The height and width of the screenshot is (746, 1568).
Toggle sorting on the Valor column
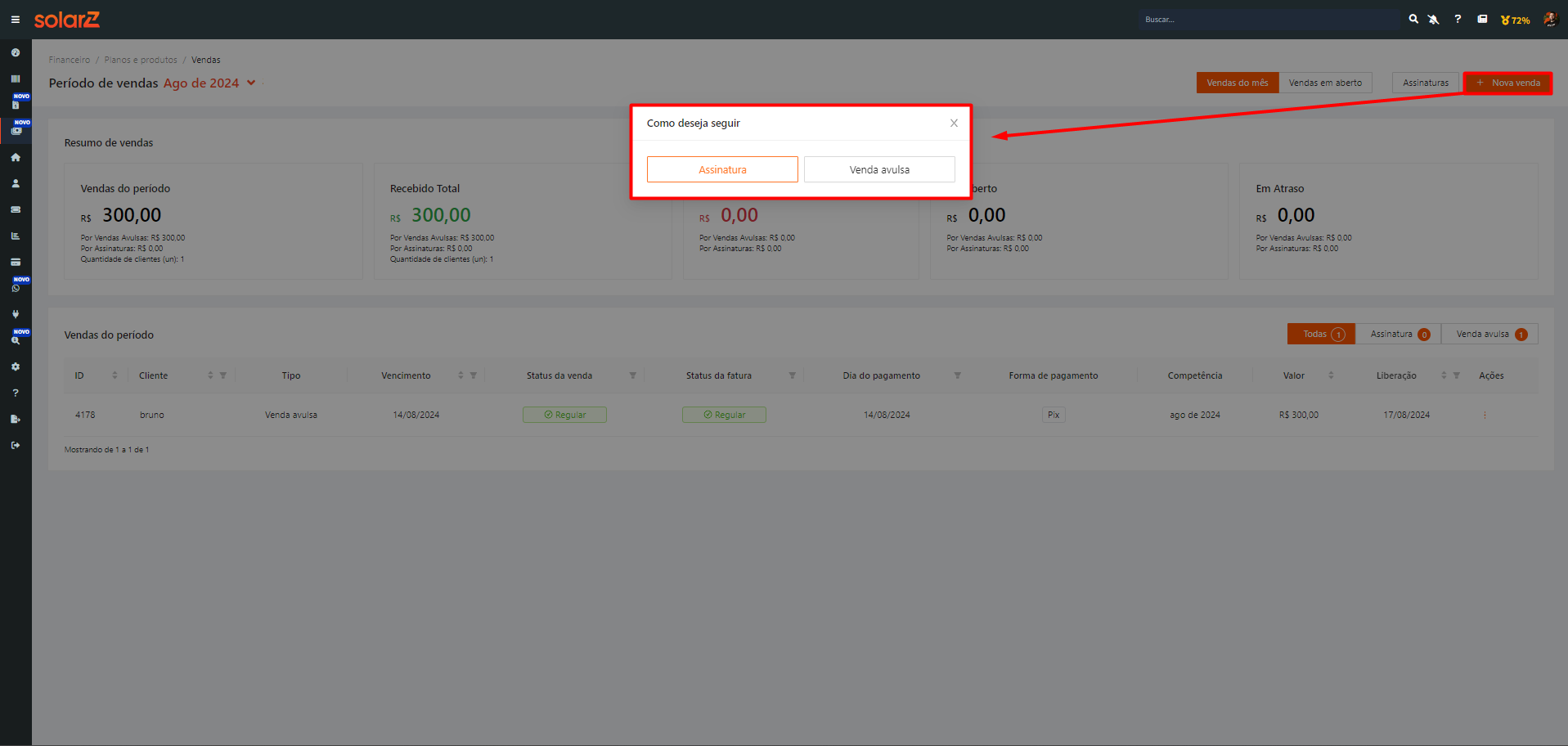pyautogui.click(x=1331, y=375)
